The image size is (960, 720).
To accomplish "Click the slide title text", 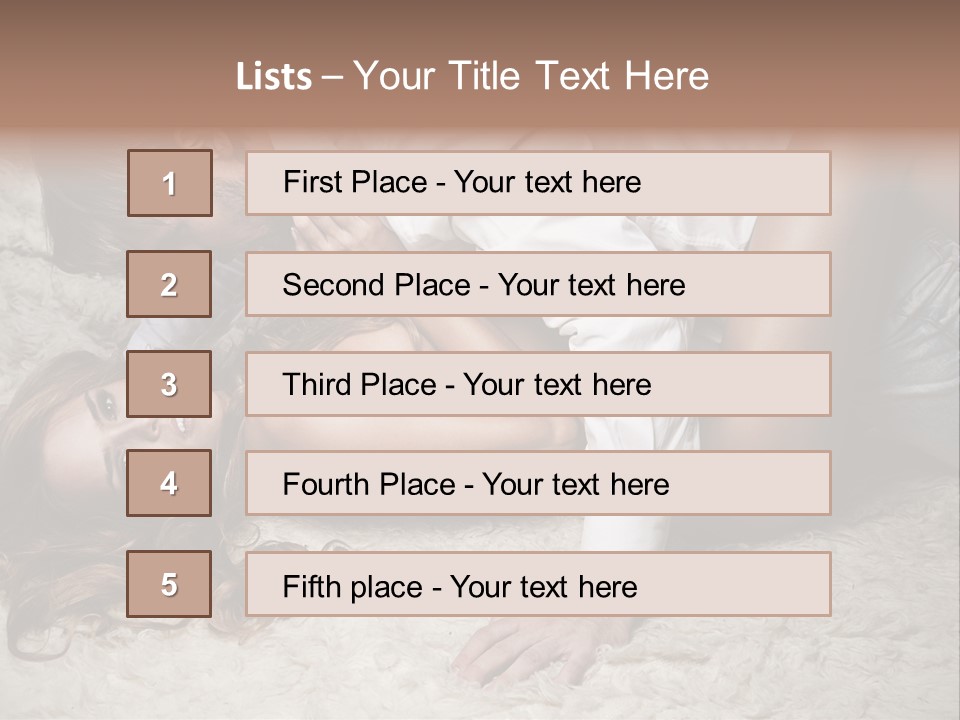I will pos(472,76).
